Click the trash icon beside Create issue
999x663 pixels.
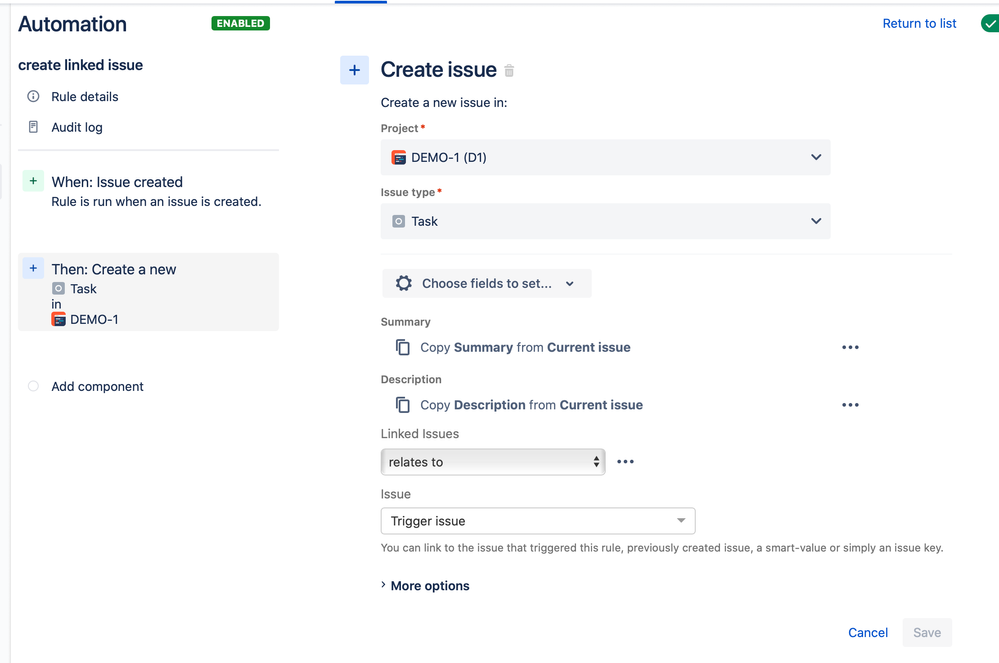(509, 71)
